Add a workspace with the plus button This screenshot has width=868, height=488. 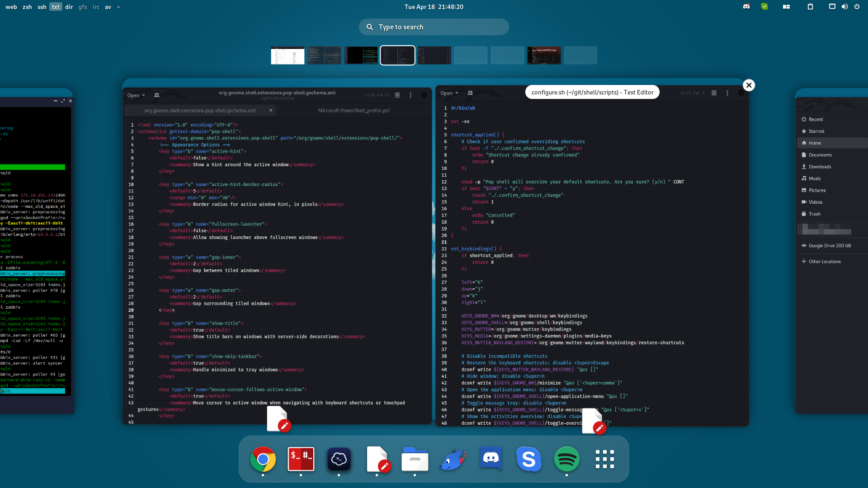coord(118,7)
